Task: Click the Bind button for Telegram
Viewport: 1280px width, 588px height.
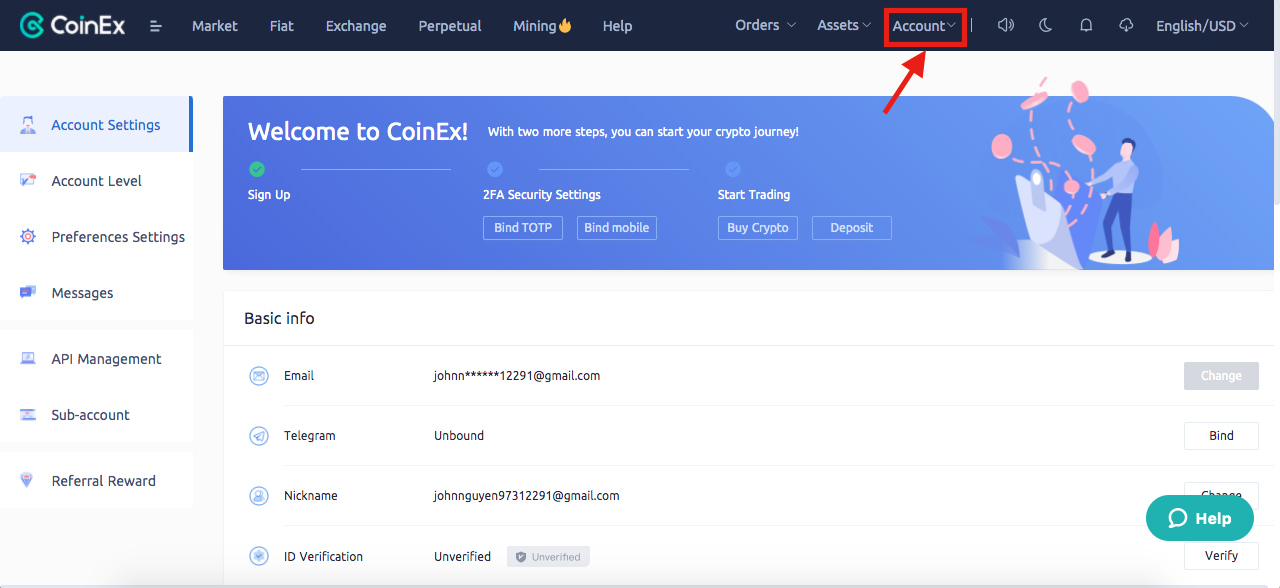Action: pos(1221,436)
